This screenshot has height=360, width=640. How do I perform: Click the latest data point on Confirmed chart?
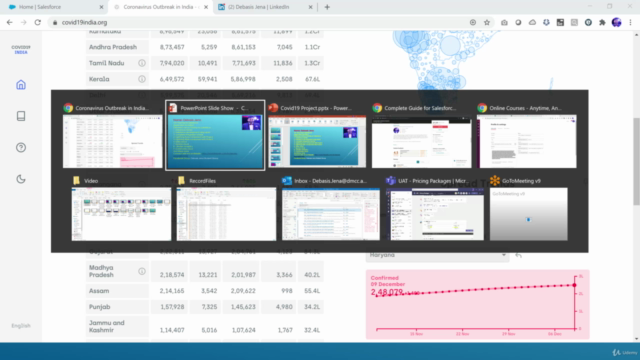click(574, 285)
